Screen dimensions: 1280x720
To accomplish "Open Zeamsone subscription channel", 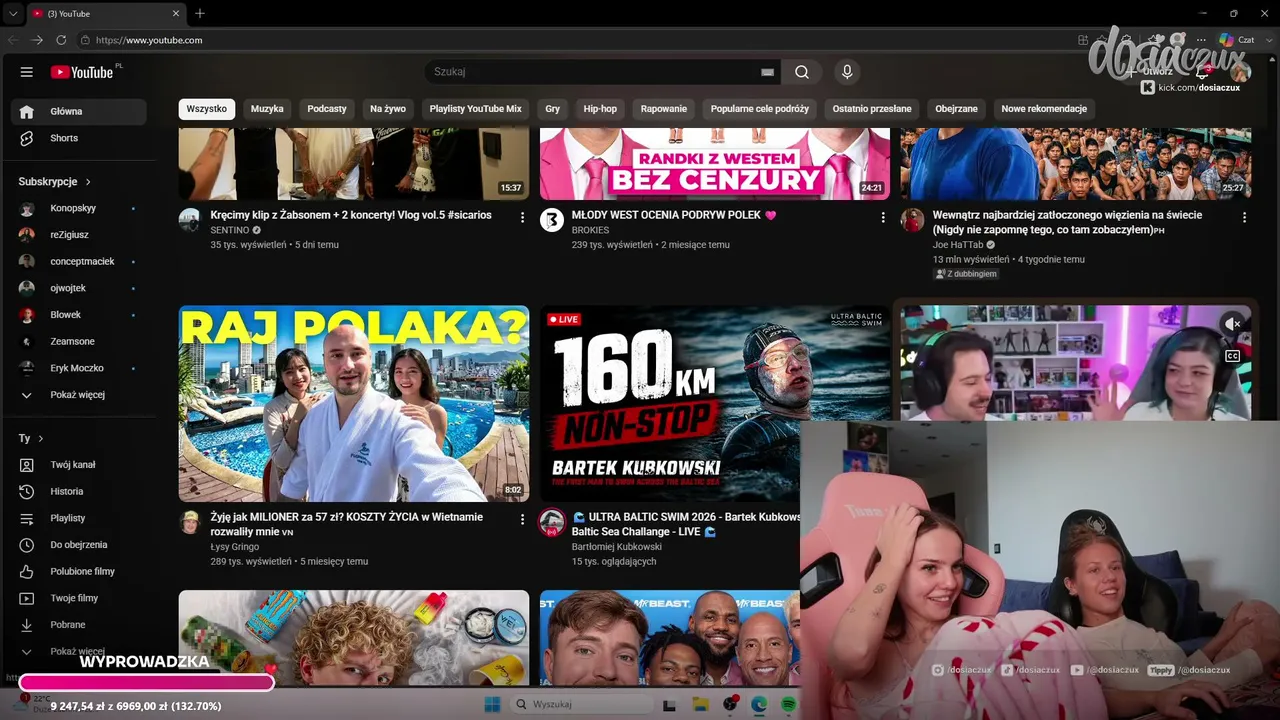I will (78, 342).
